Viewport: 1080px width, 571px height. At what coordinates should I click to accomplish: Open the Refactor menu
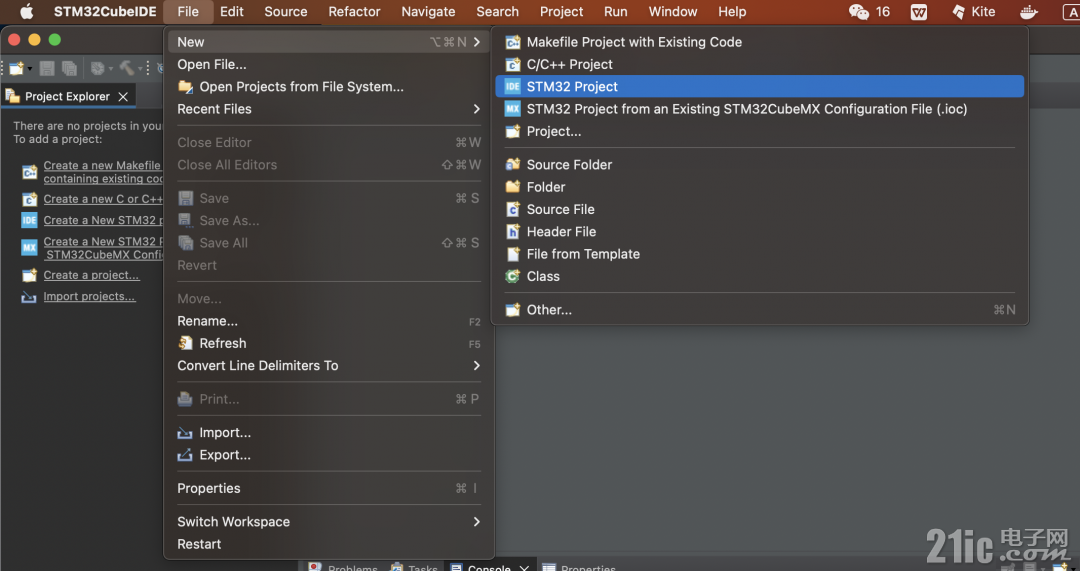click(354, 12)
